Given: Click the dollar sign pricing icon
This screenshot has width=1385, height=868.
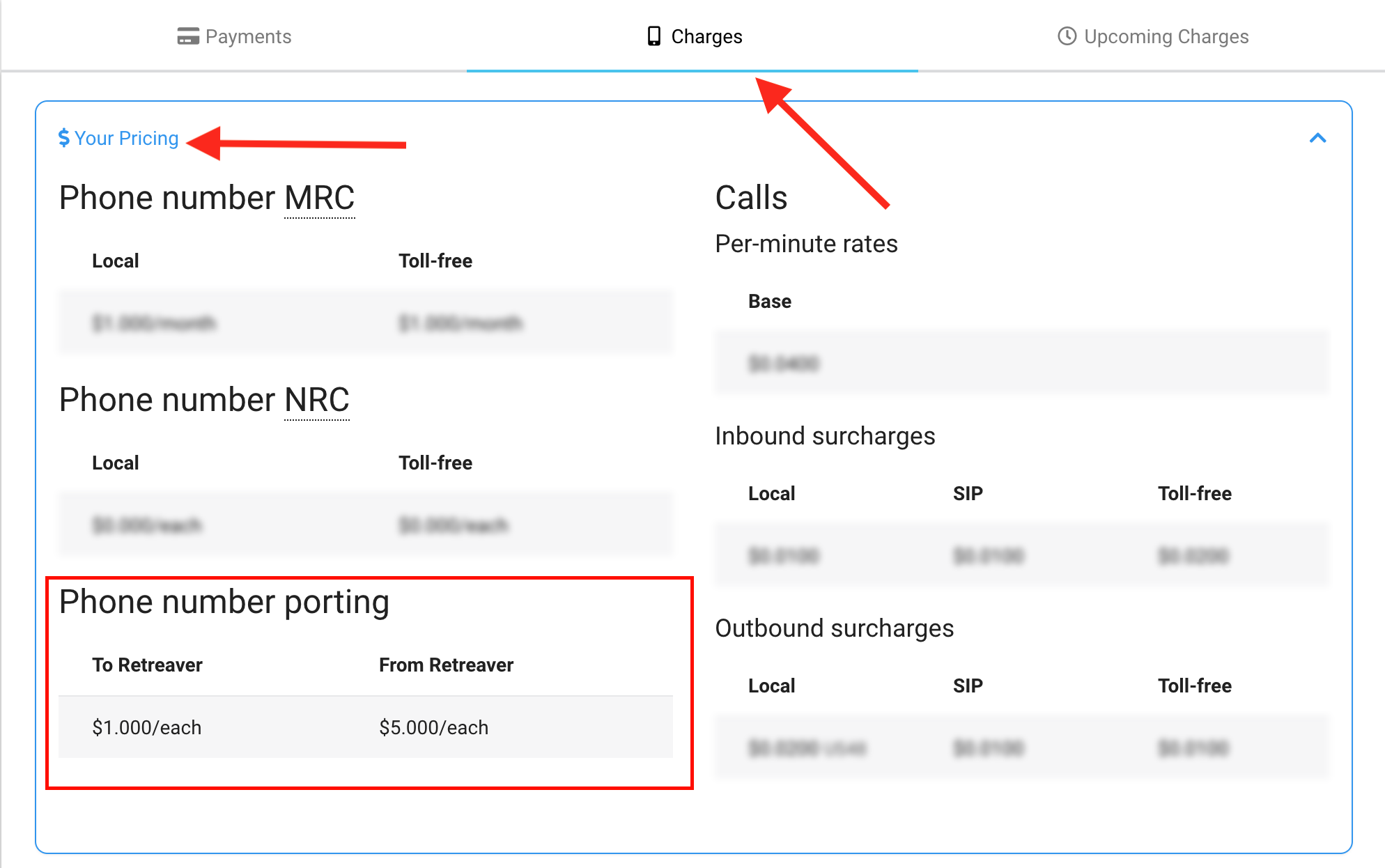Looking at the screenshot, I should [64, 138].
